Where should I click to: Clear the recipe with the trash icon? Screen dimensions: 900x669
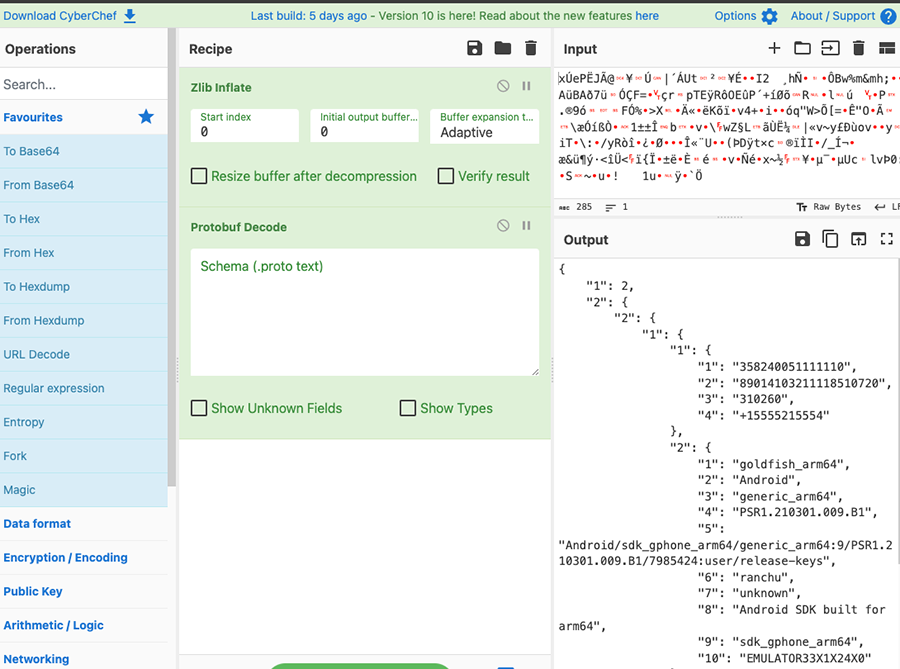pyautogui.click(x=531, y=49)
